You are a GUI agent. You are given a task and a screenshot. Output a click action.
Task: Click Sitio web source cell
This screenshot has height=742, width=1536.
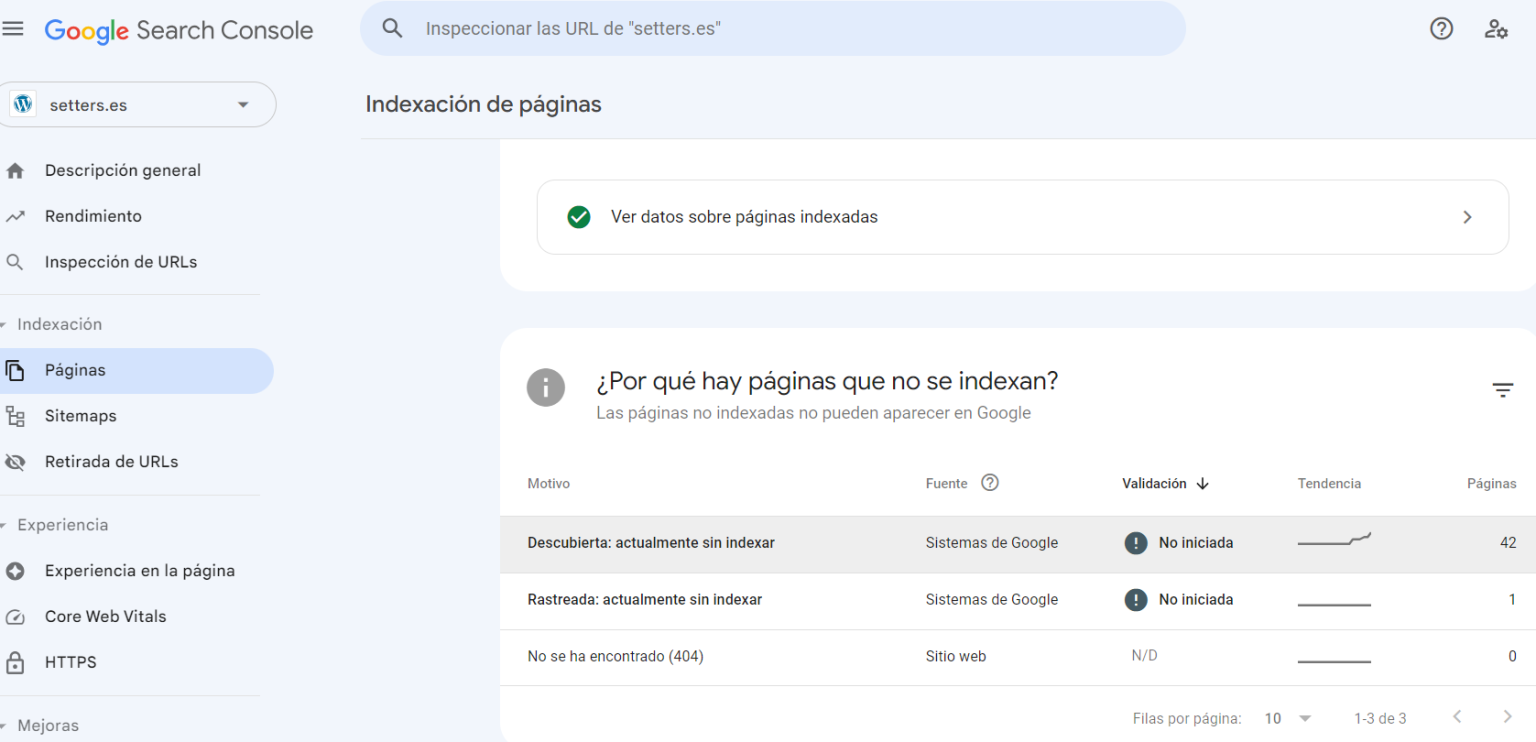pyautogui.click(x=955, y=657)
